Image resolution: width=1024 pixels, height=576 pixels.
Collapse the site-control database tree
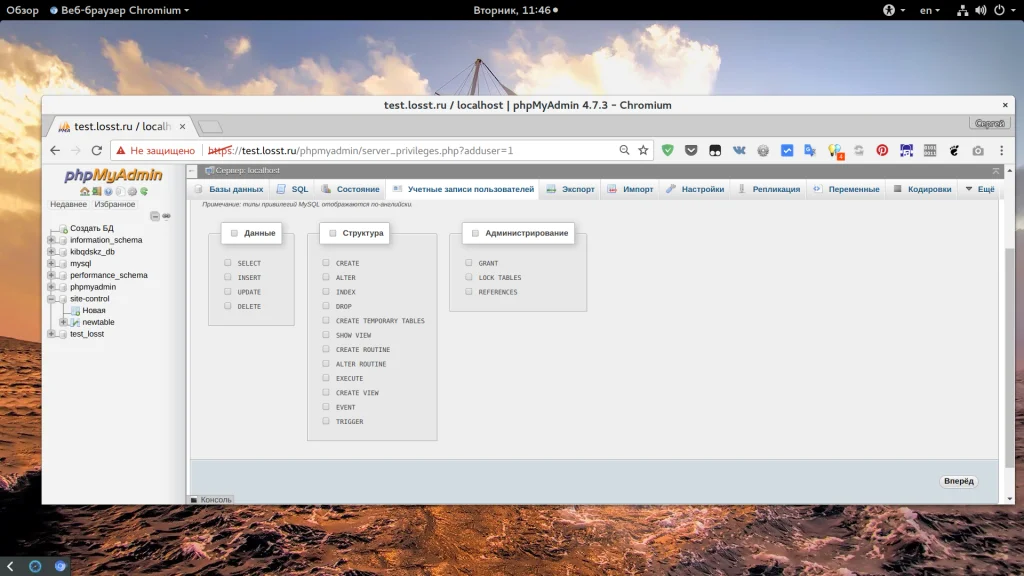point(51,299)
